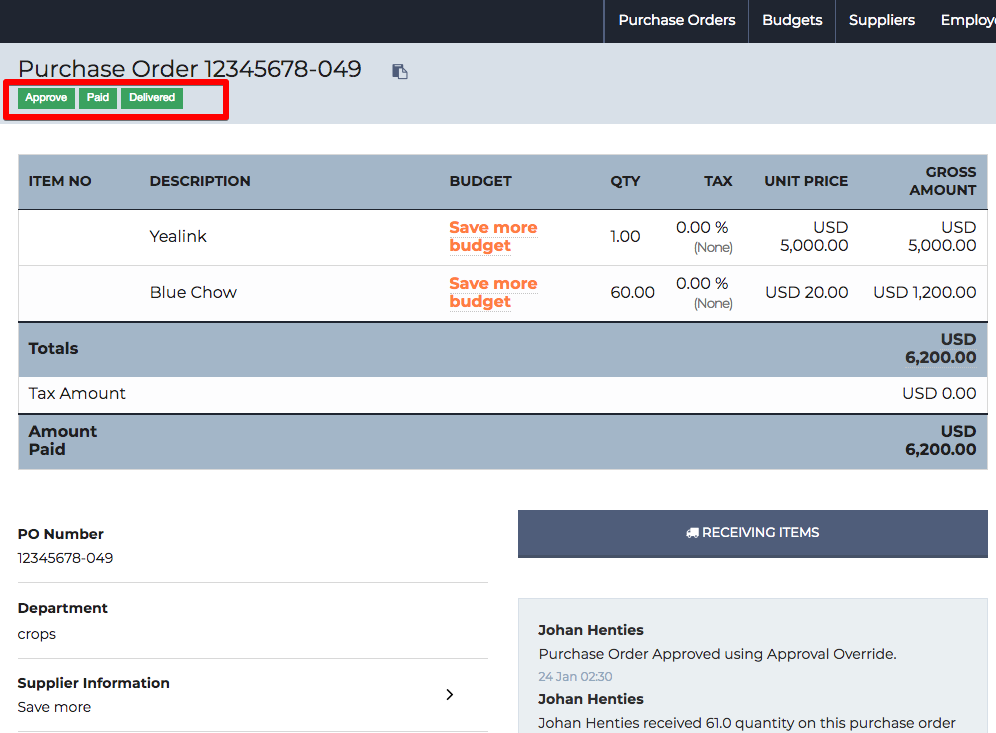Open the Save more budget link for Yealink

coord(493,236)
